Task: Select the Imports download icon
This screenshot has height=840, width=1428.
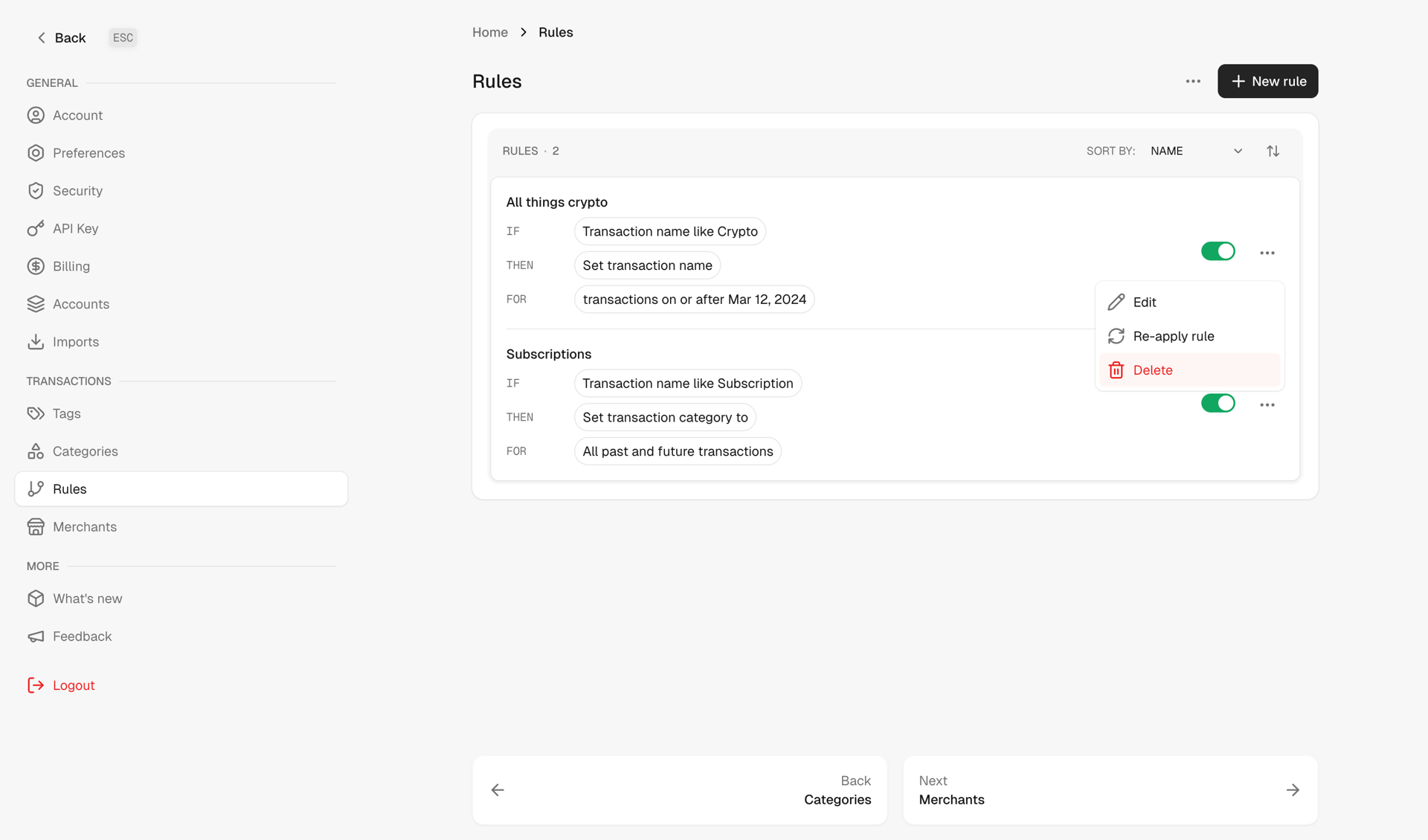Action: pyautogui.click(x=36, y=341)
